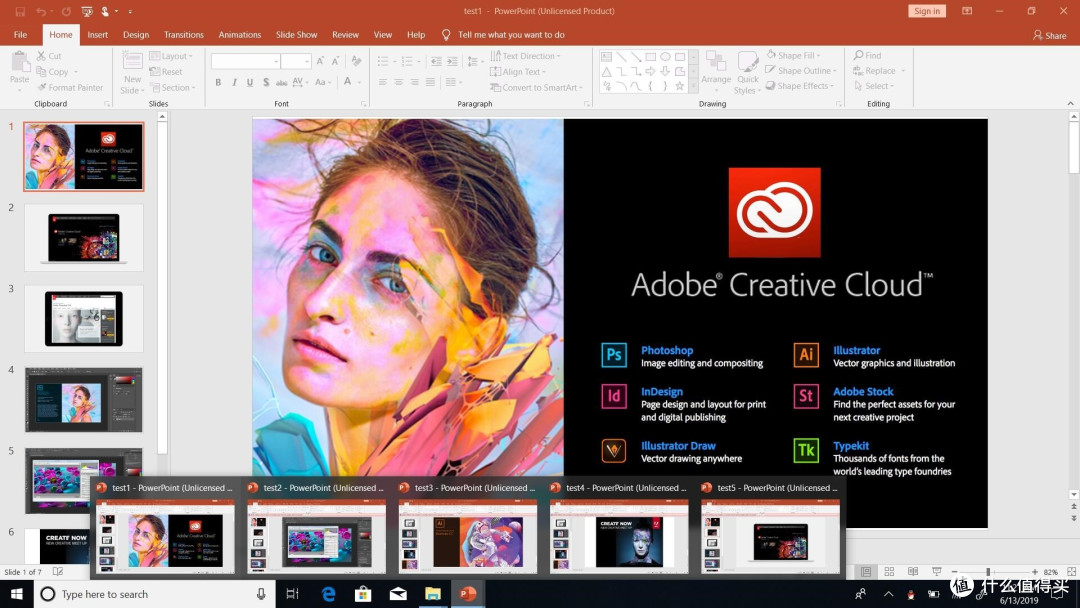Switch to the Animations tab

(x=240, y=34)
